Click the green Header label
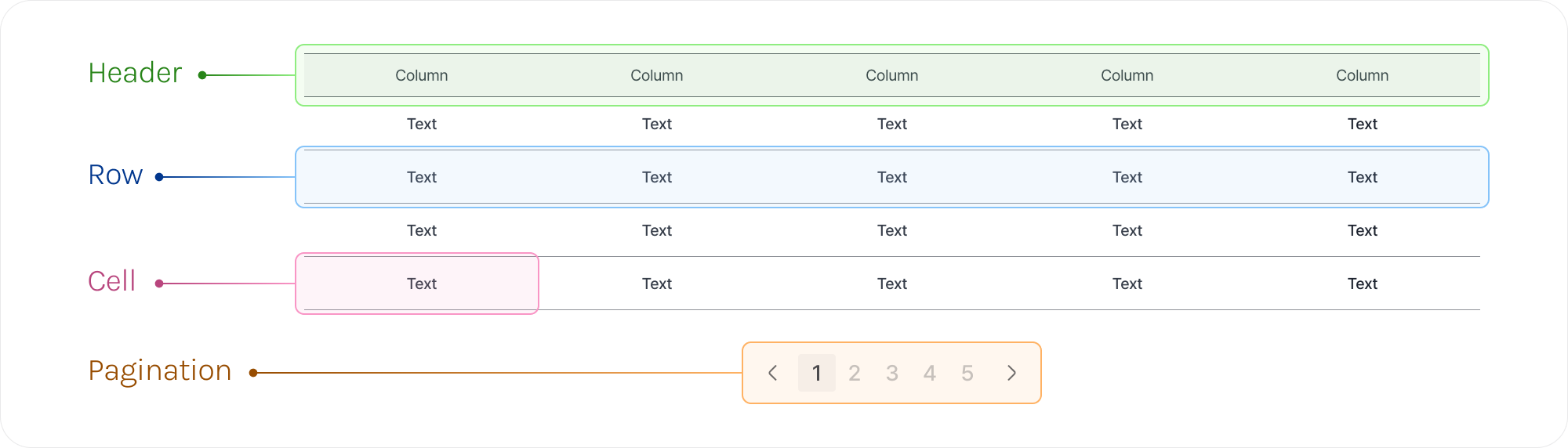The height and width of the screenshot is (448, 1568). [135, 73]
